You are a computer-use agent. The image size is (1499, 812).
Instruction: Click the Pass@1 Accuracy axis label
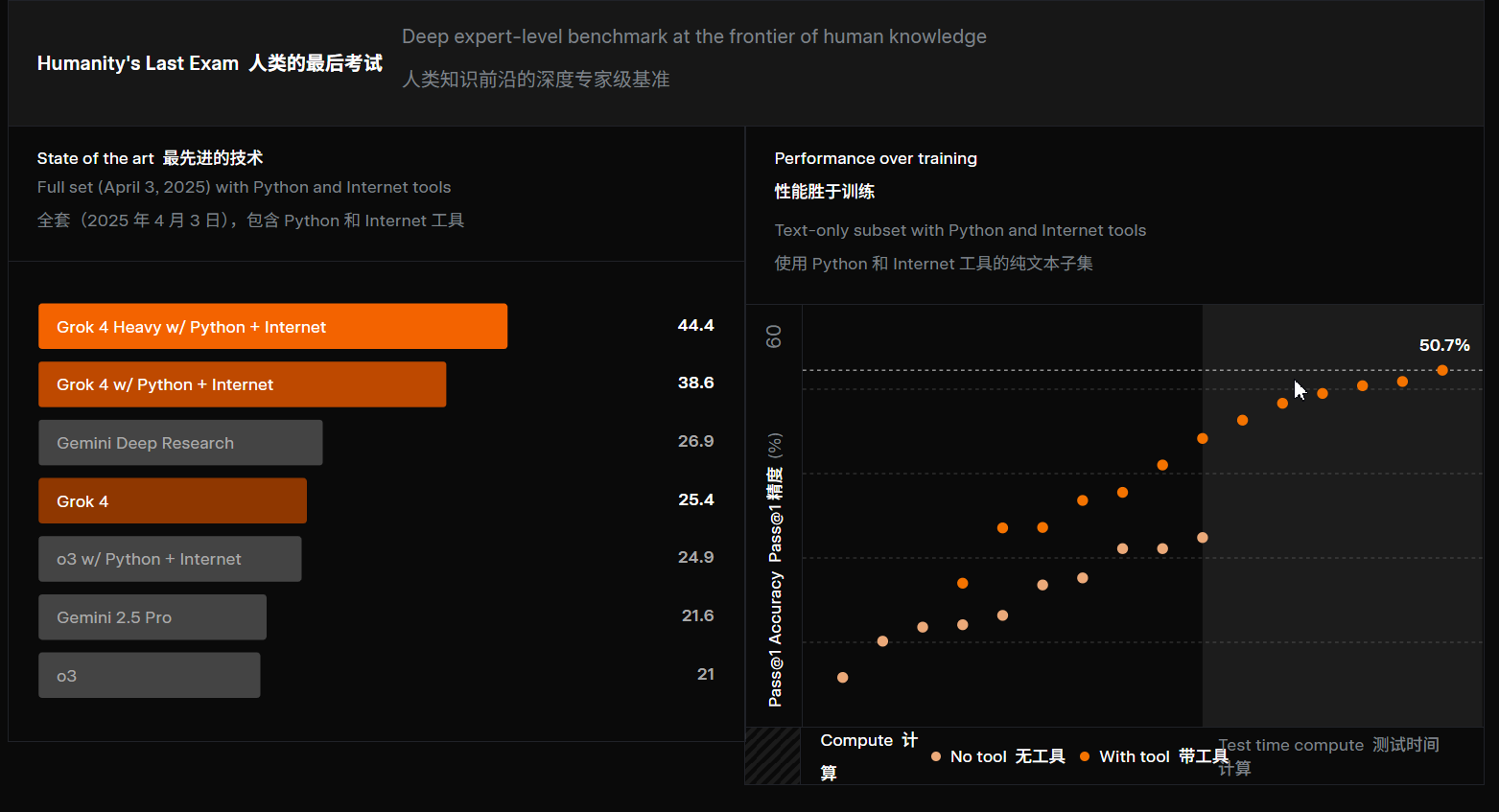[775, 571]
